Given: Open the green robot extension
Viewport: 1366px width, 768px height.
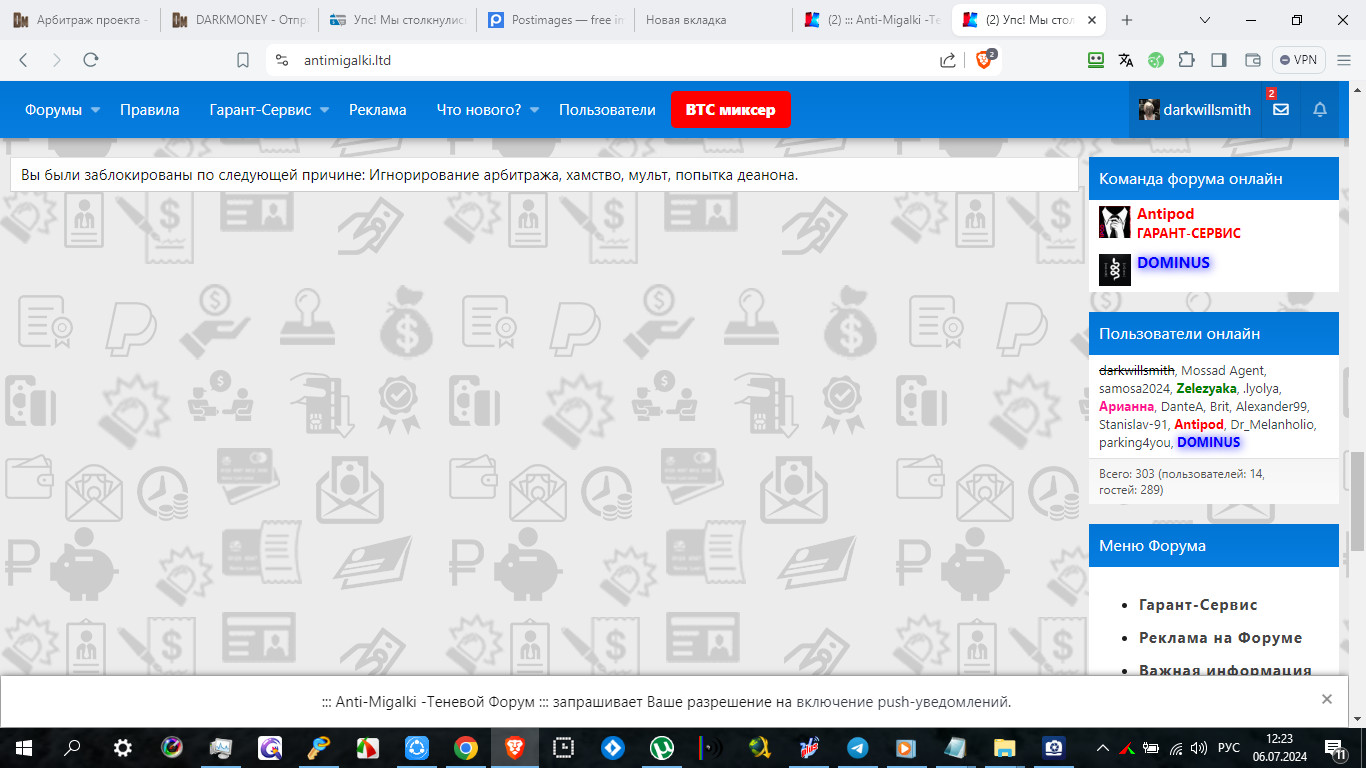Looking at the screenshot, I should pyautogui.click(x=1096, y=60).
